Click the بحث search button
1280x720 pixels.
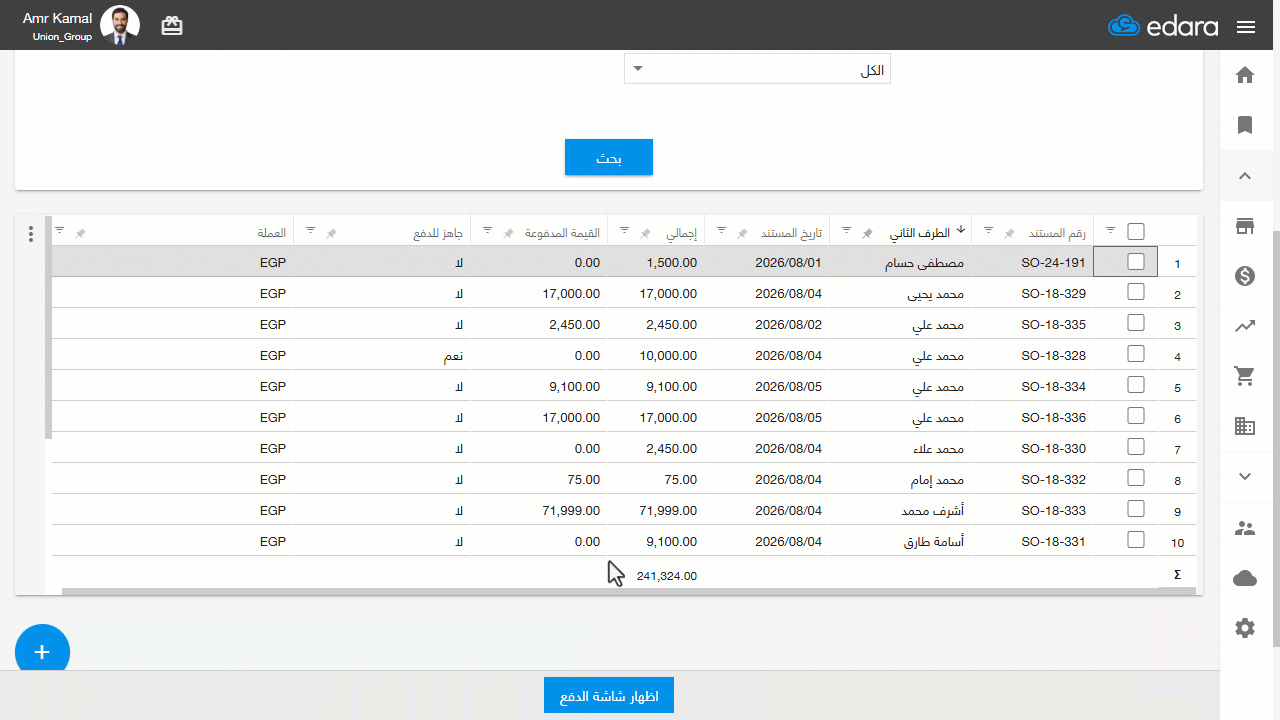[x=609, y=157]
